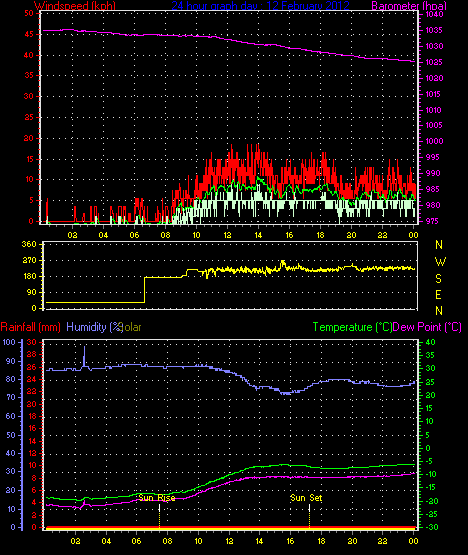Click the 100 humidity axis value
This screenshot has height=555, width=468.
[x=9, y=342]
